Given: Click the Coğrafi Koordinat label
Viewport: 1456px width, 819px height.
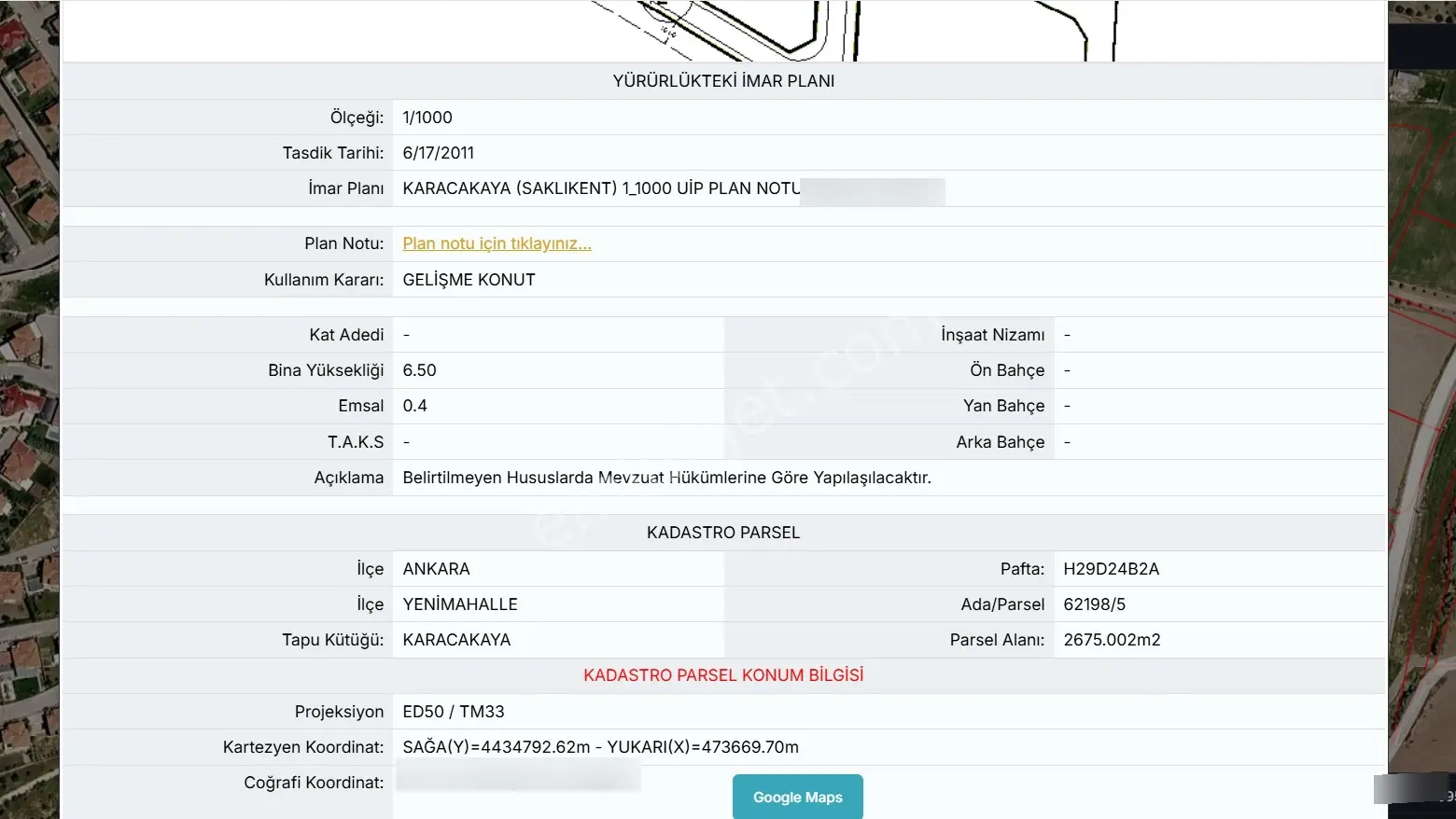Looking at the screenshot, I should [314, 783].
